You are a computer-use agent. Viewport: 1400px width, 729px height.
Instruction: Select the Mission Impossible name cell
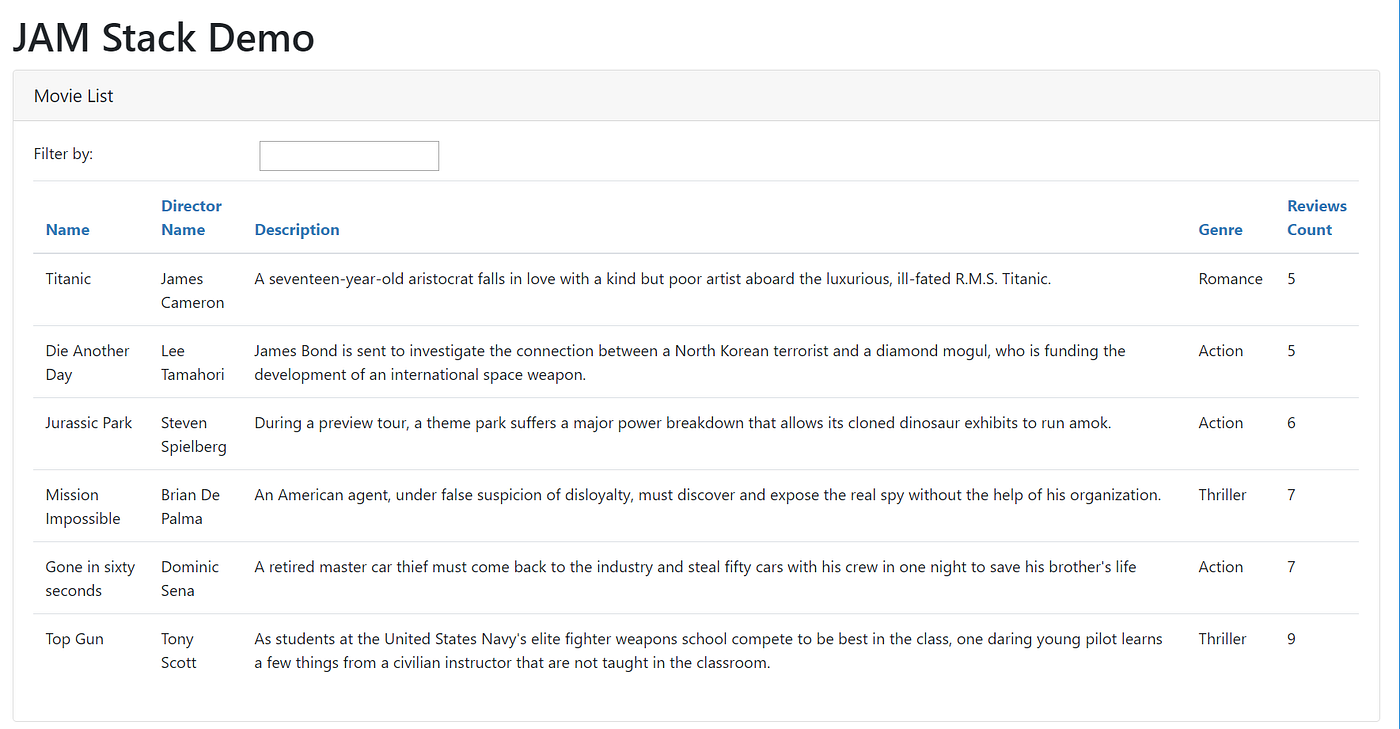point(83,507)
